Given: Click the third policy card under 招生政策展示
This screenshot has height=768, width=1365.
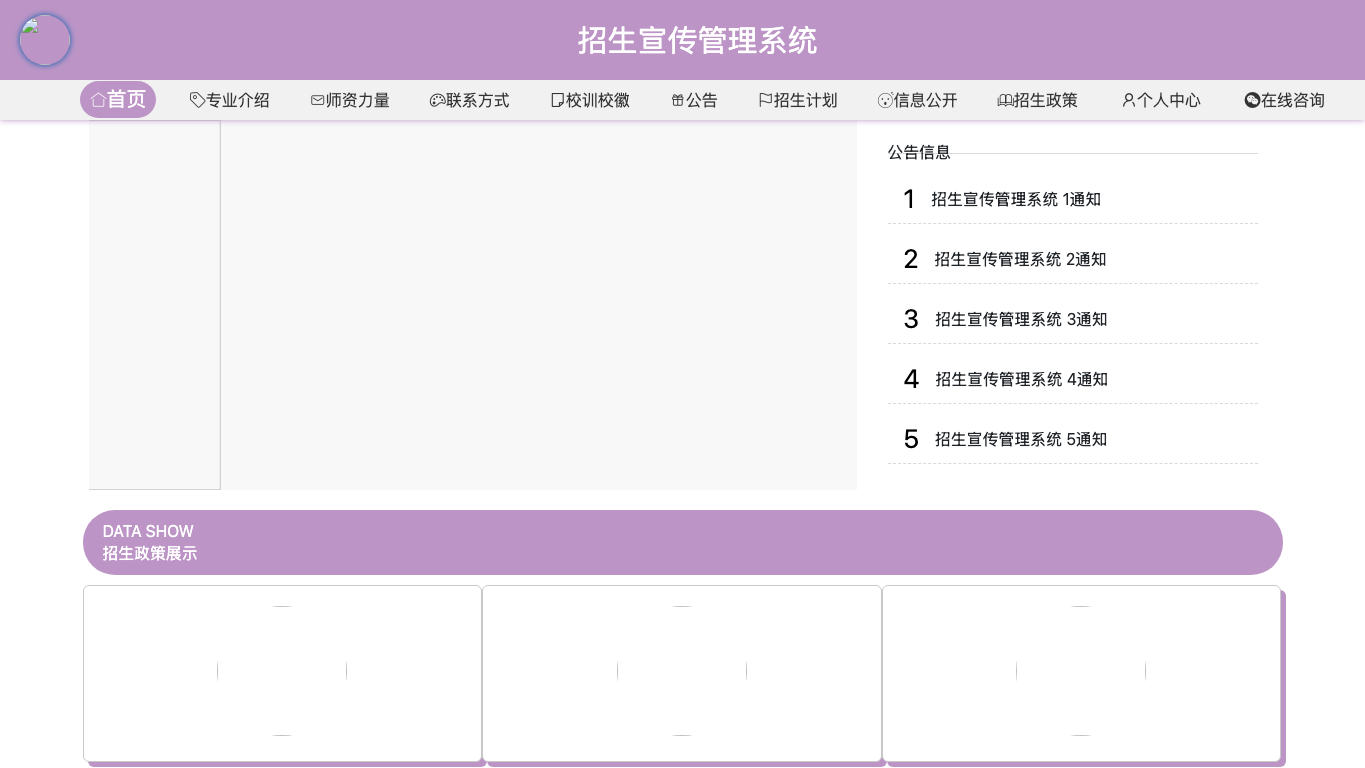Looking at the screenshot, I should click(x=1081, y=673).
